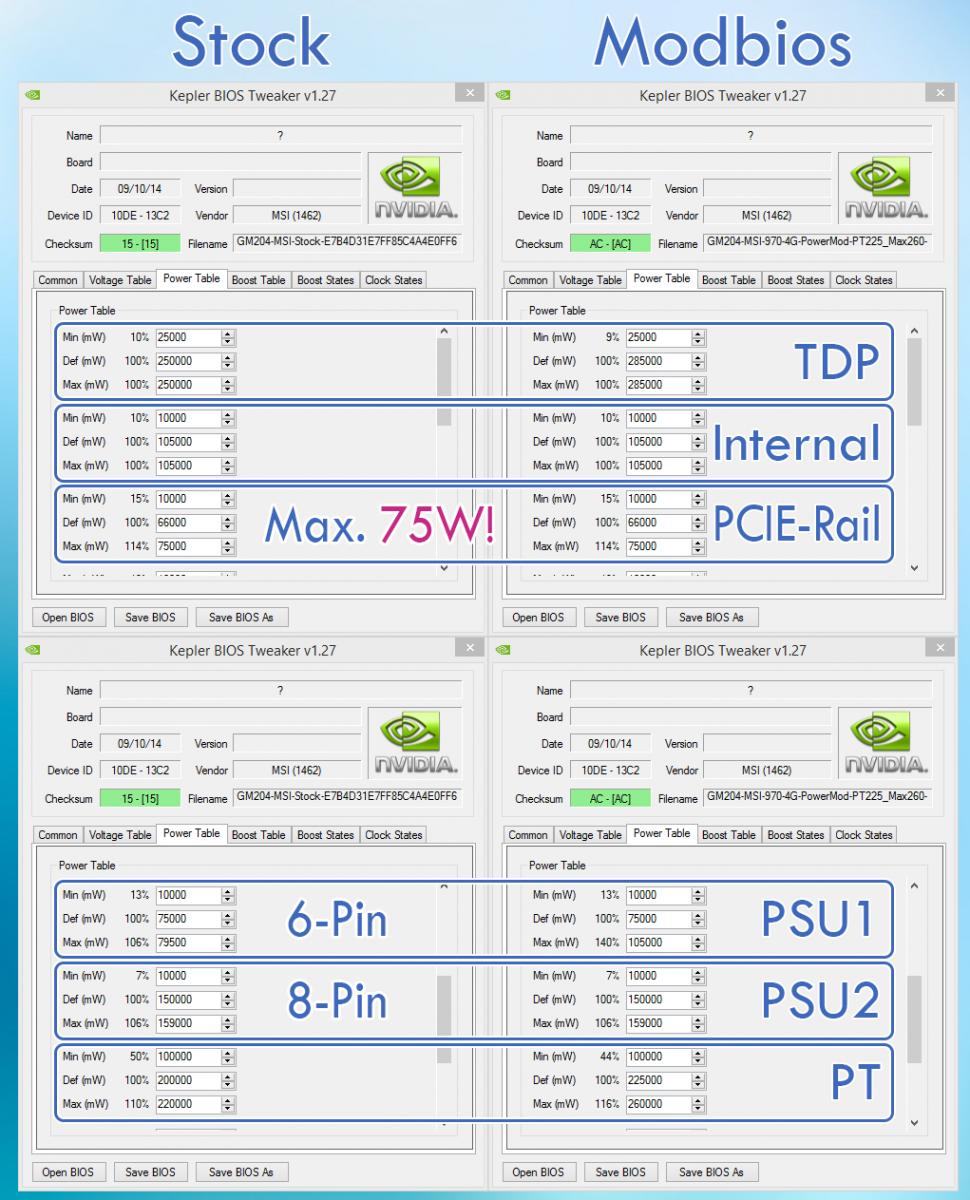Click the Checksum value AC - [AC] in lower Modbios window

tap(610, 798)
